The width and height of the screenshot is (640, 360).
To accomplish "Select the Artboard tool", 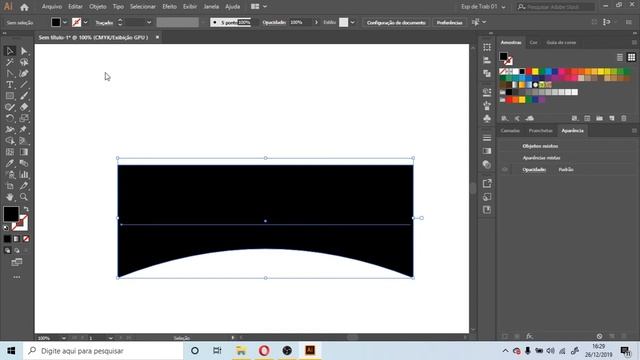I will [x=10, y=186].
